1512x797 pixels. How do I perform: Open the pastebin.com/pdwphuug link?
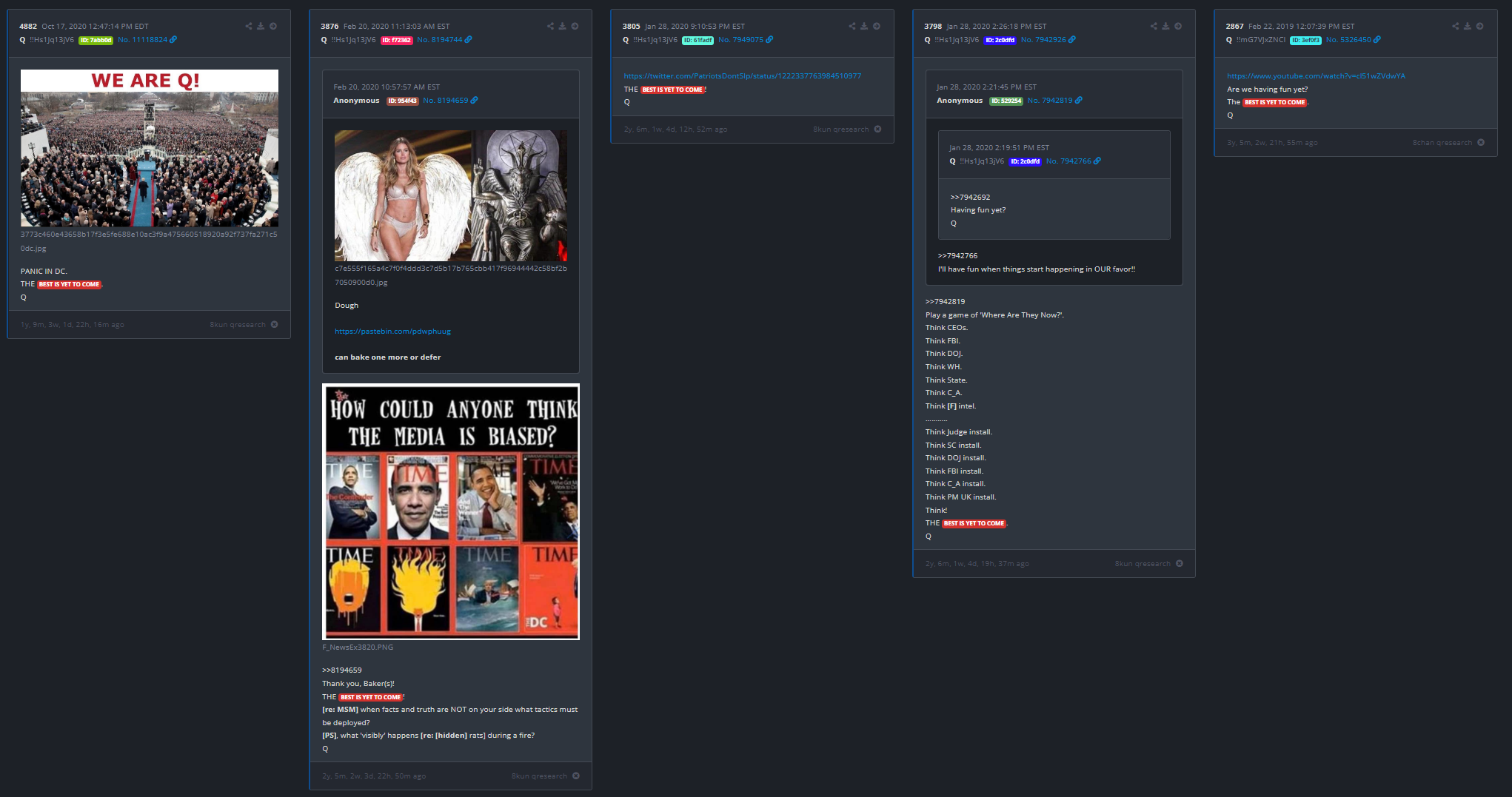[x=392, y=332]
